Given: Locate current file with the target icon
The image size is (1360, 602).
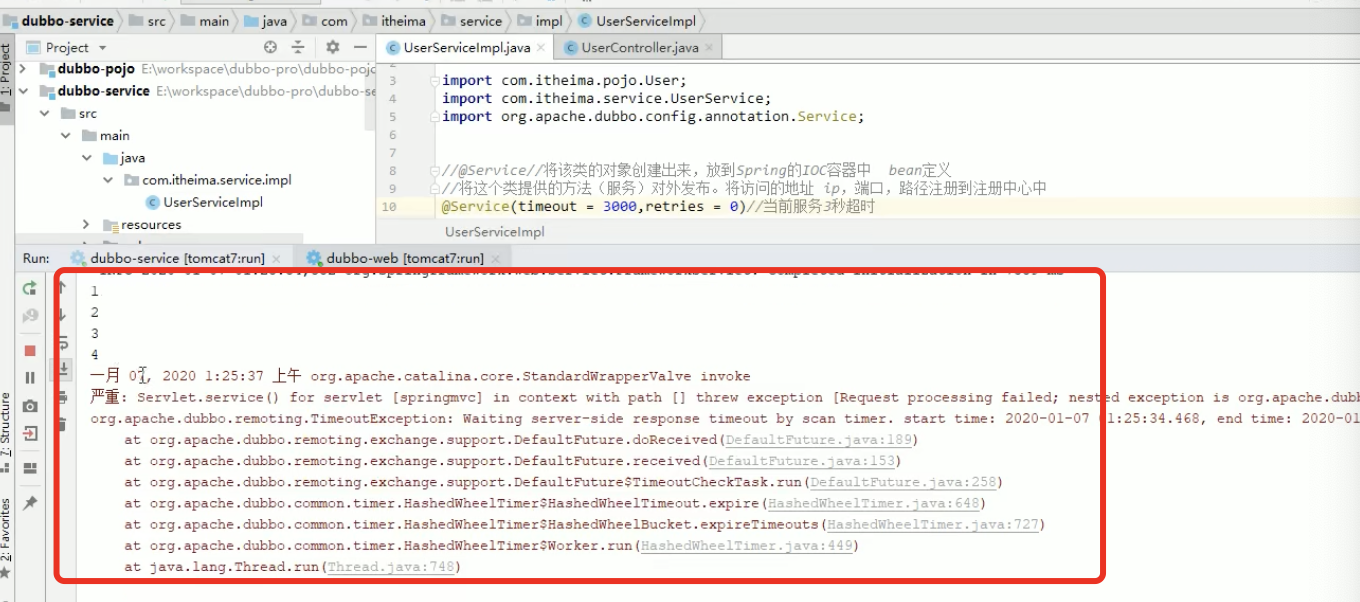Looking at the screenshot, I should 270,47.
